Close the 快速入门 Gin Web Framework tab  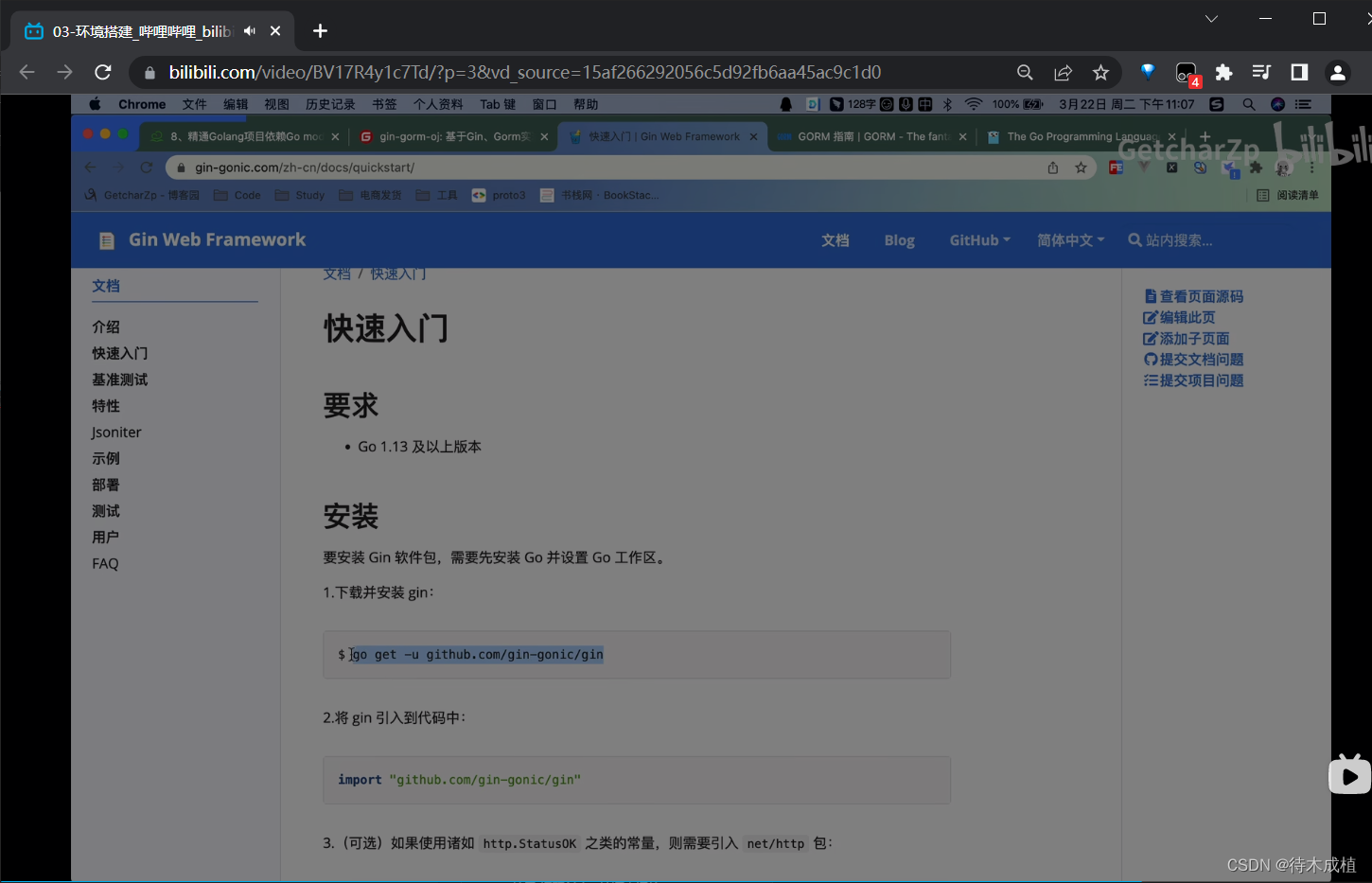[x=753, y=136]
